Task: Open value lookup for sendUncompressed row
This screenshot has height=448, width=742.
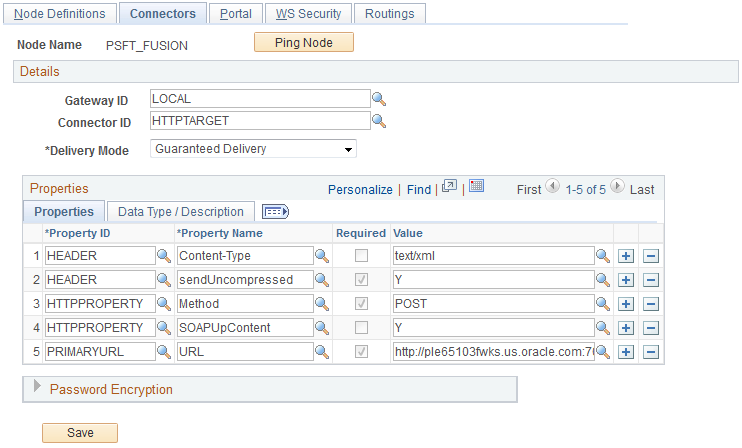Action: pyautogui.click(x=603, y=280)
